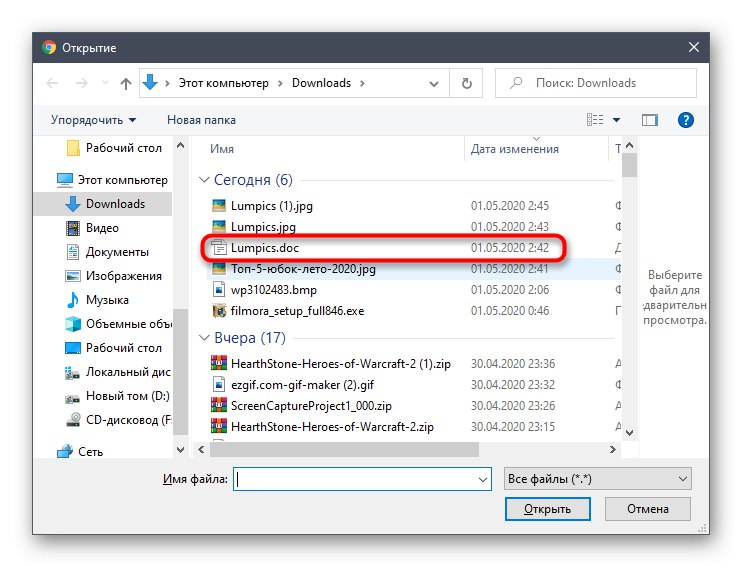Focus the 'Поиск: Downloads' search field
The height and width of the screenshot is (567, 742).
tap(596, 83)
